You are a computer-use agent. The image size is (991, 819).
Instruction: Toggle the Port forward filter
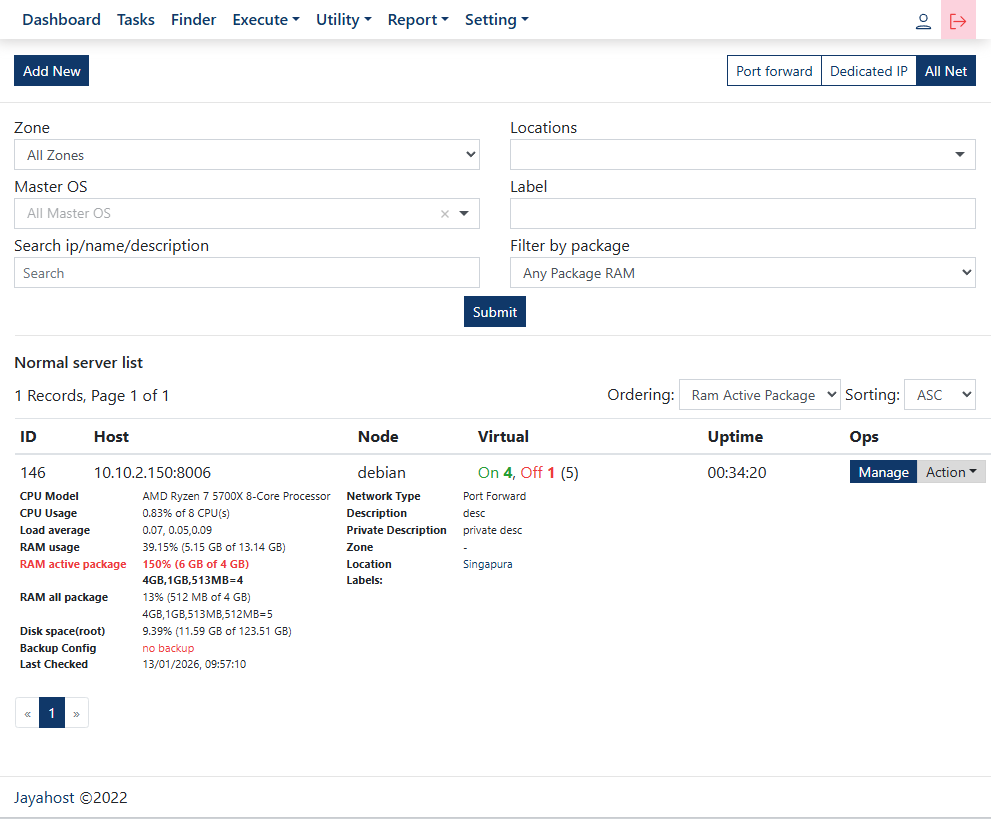(x=773, y=71)
